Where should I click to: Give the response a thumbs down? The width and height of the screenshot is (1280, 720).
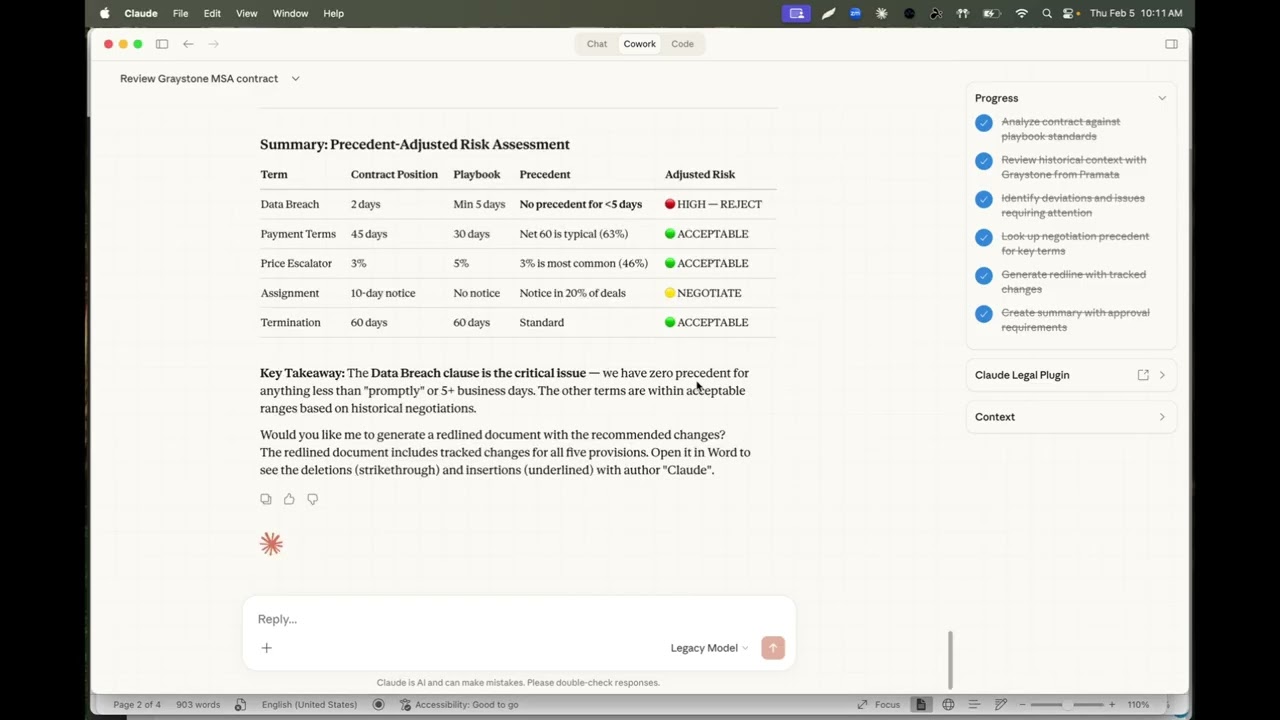click(x=313, y=499)
